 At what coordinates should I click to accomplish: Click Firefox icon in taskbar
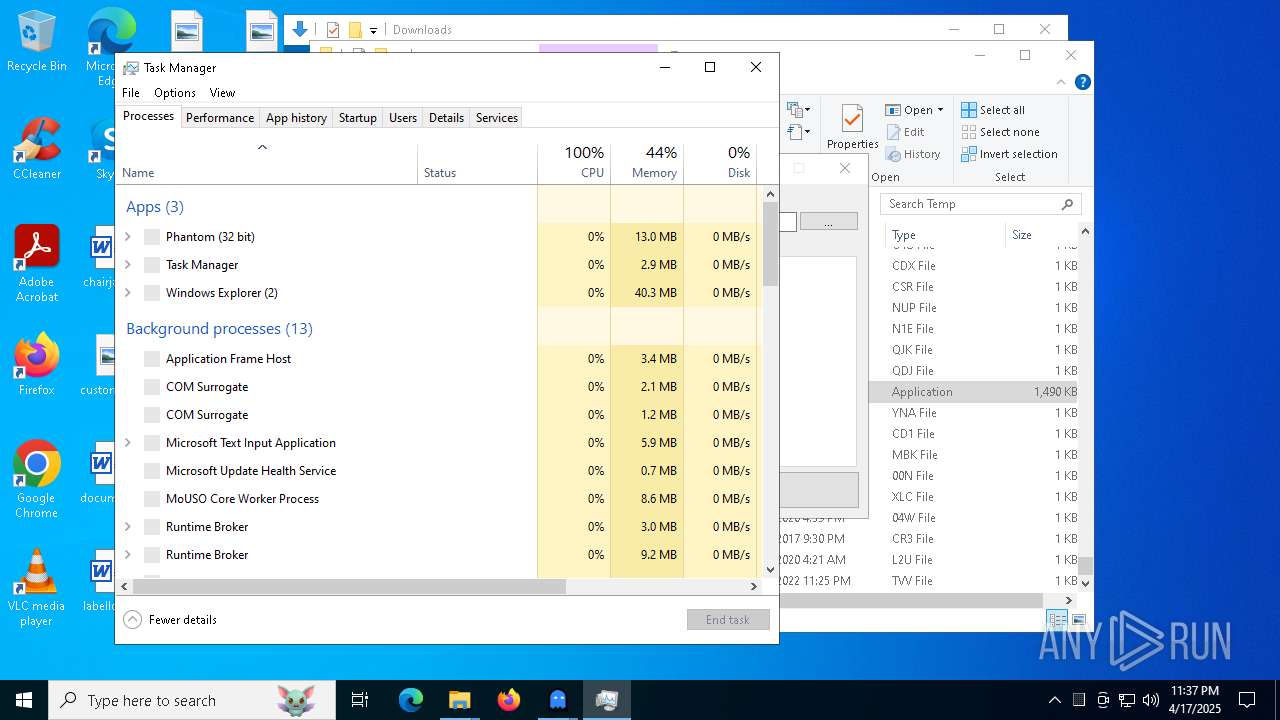(x=508, y=700)
